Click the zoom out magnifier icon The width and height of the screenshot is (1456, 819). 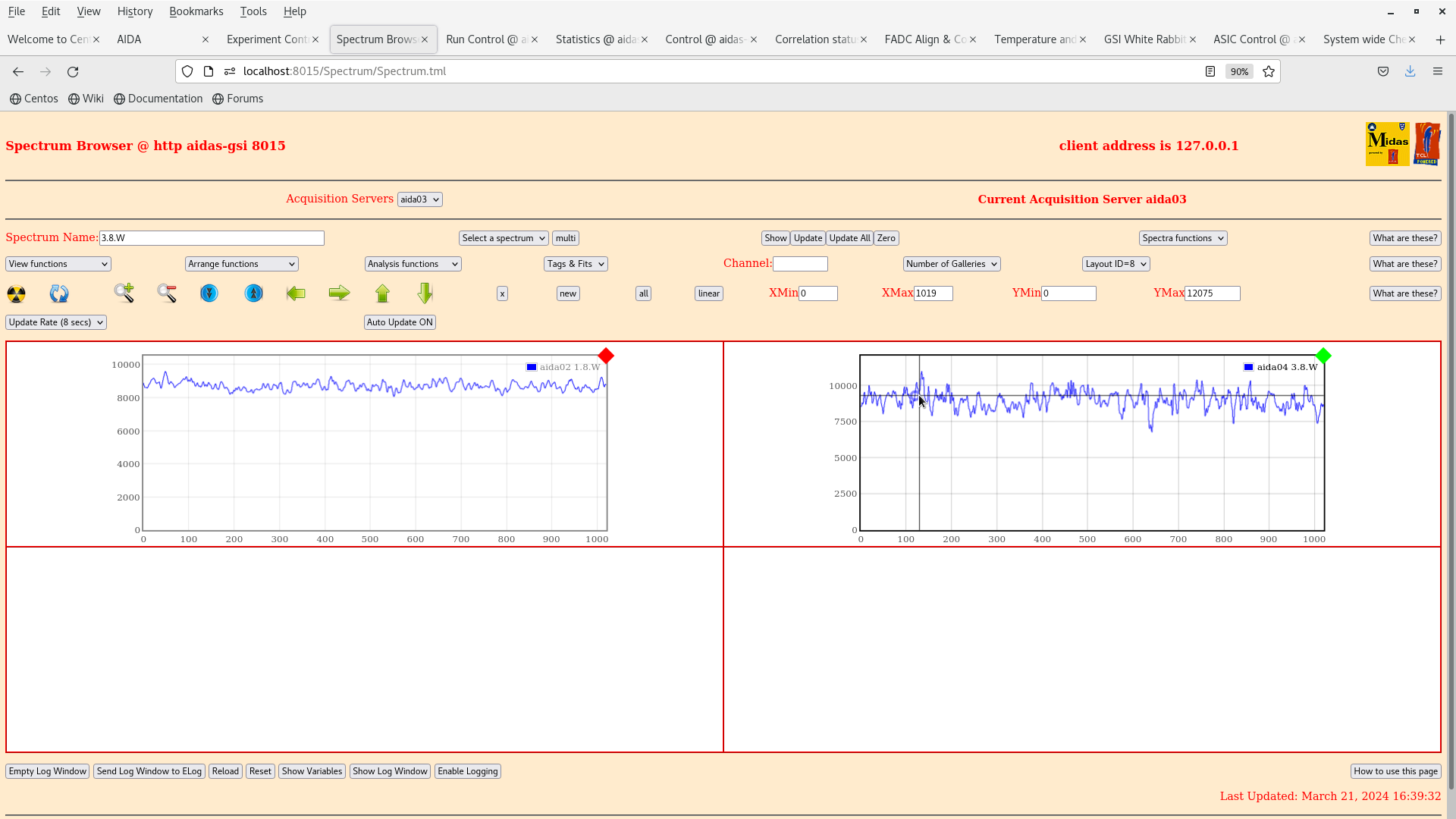pos(167,293)
